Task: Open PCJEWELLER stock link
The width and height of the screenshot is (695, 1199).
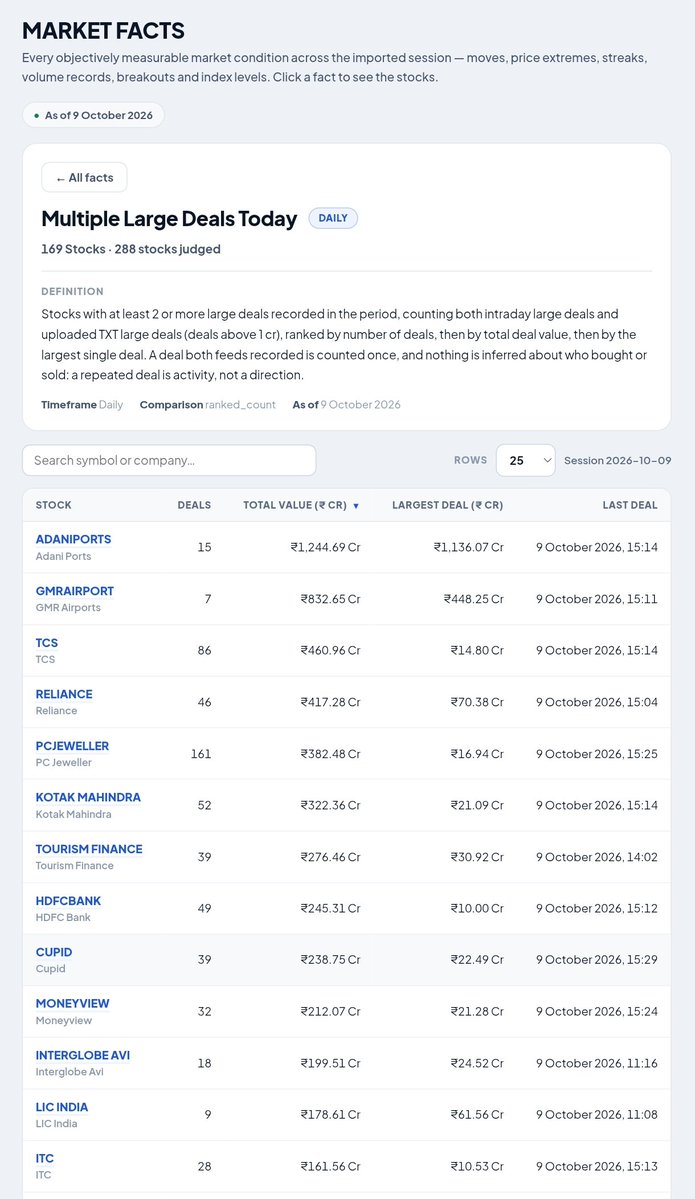Action: pyautogui.click(x=73, y=746)
